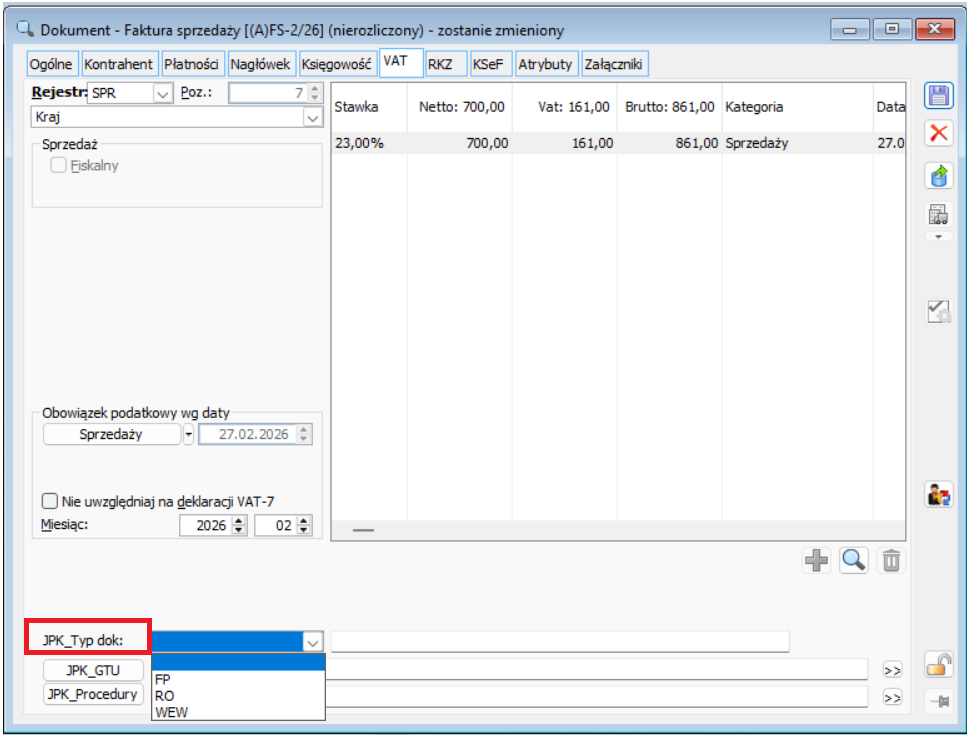Select FP in JPK_Typ dok list
The height and width of the screenshot is (739, 970).
coord(163,678)
